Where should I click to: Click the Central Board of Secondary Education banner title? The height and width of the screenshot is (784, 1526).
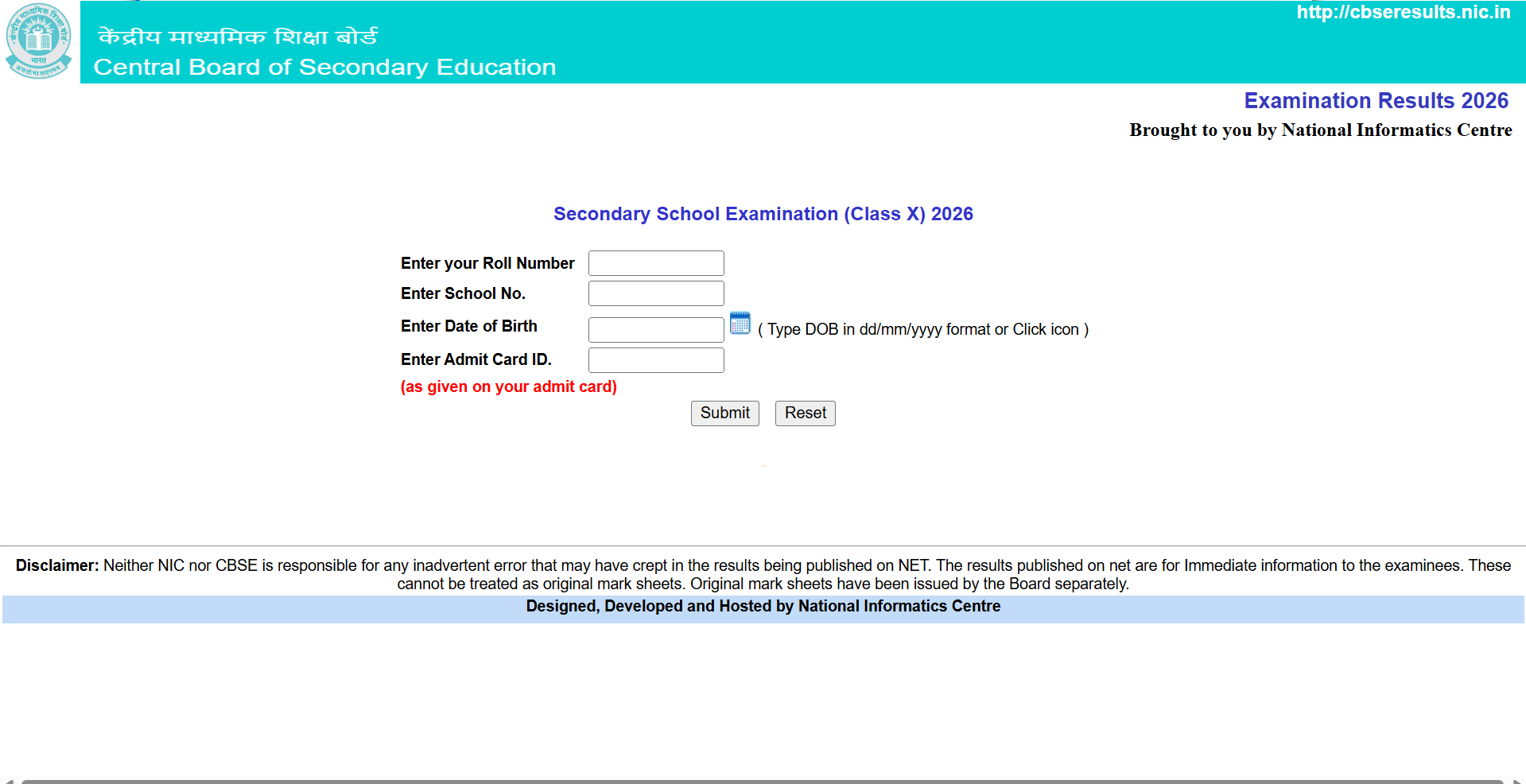tap(324, 67)
